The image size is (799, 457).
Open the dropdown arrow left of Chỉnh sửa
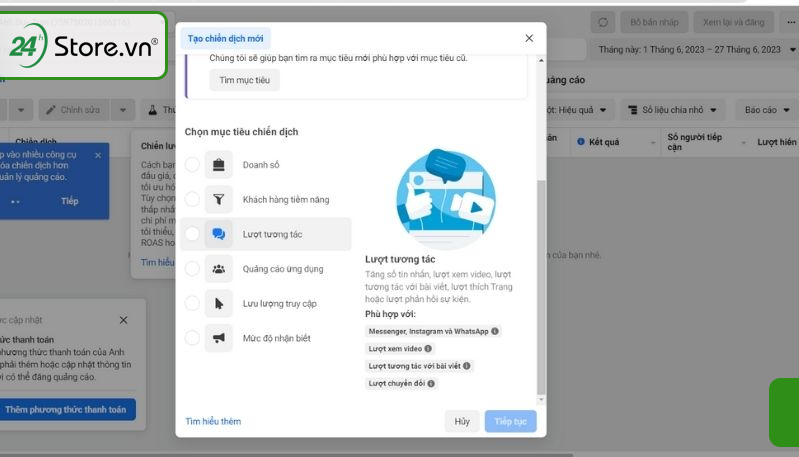pyautogui.click(x=21, y=110)
